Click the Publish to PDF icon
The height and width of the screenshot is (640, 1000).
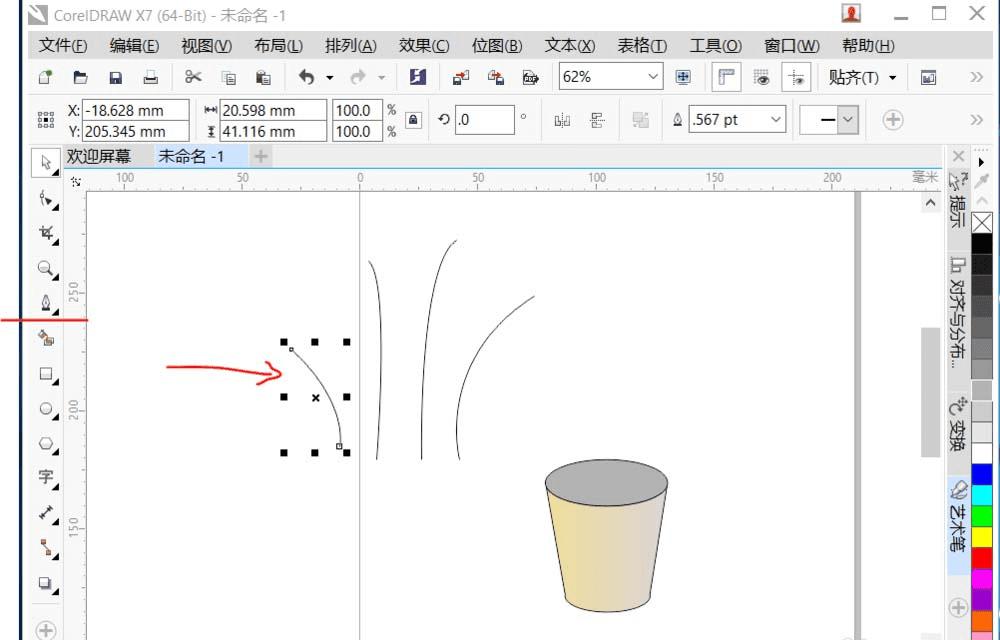tap(531, 77)
